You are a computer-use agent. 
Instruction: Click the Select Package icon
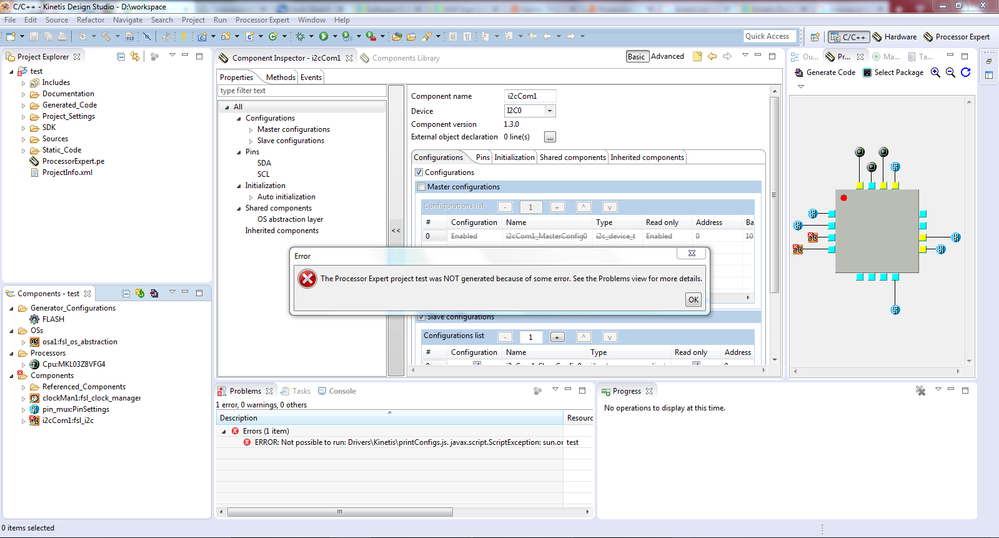867,73
